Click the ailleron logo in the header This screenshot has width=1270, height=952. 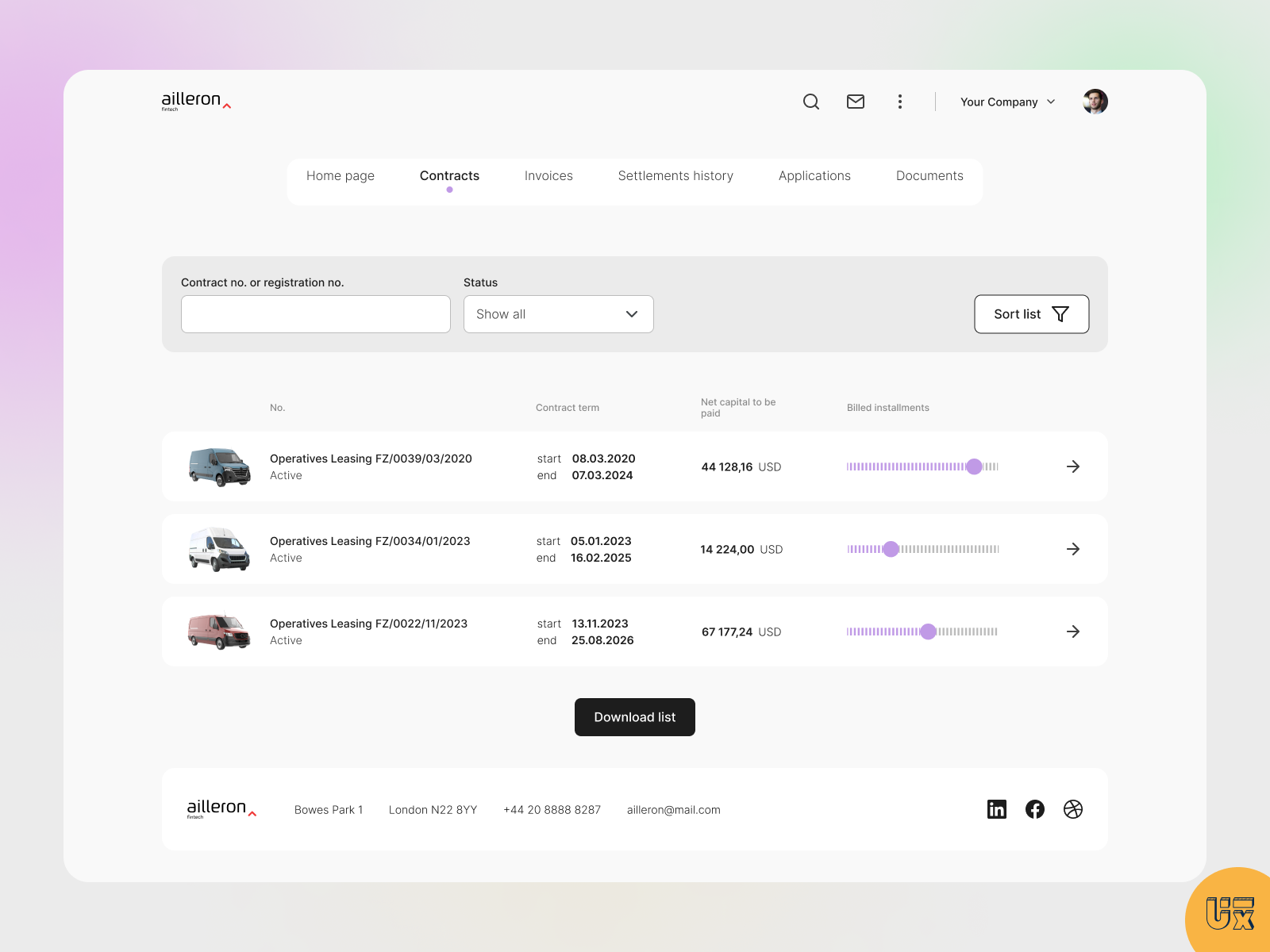(193, 101)
